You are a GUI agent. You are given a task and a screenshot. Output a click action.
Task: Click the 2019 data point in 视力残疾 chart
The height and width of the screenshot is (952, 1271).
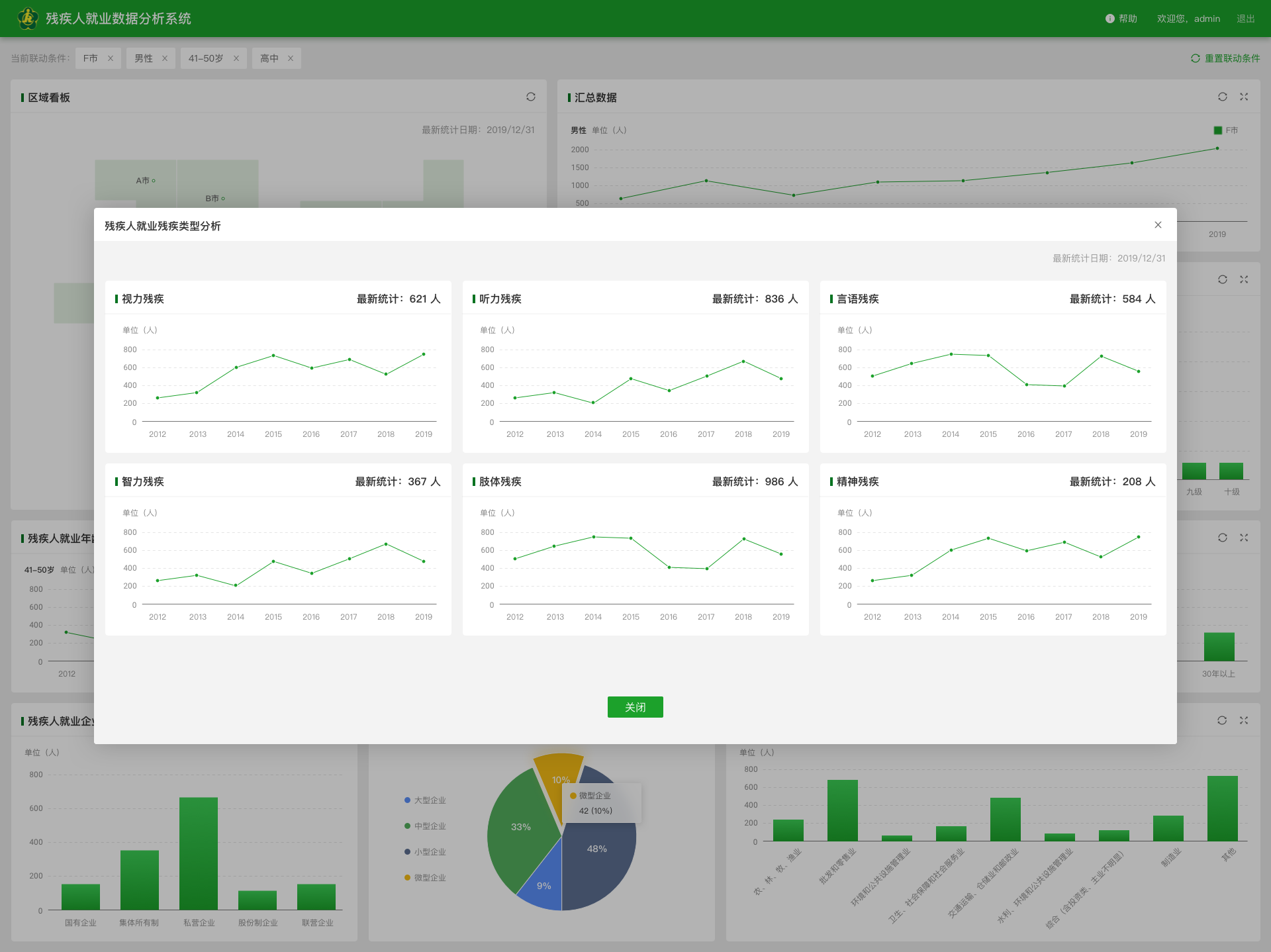click(x=424, y=354)
